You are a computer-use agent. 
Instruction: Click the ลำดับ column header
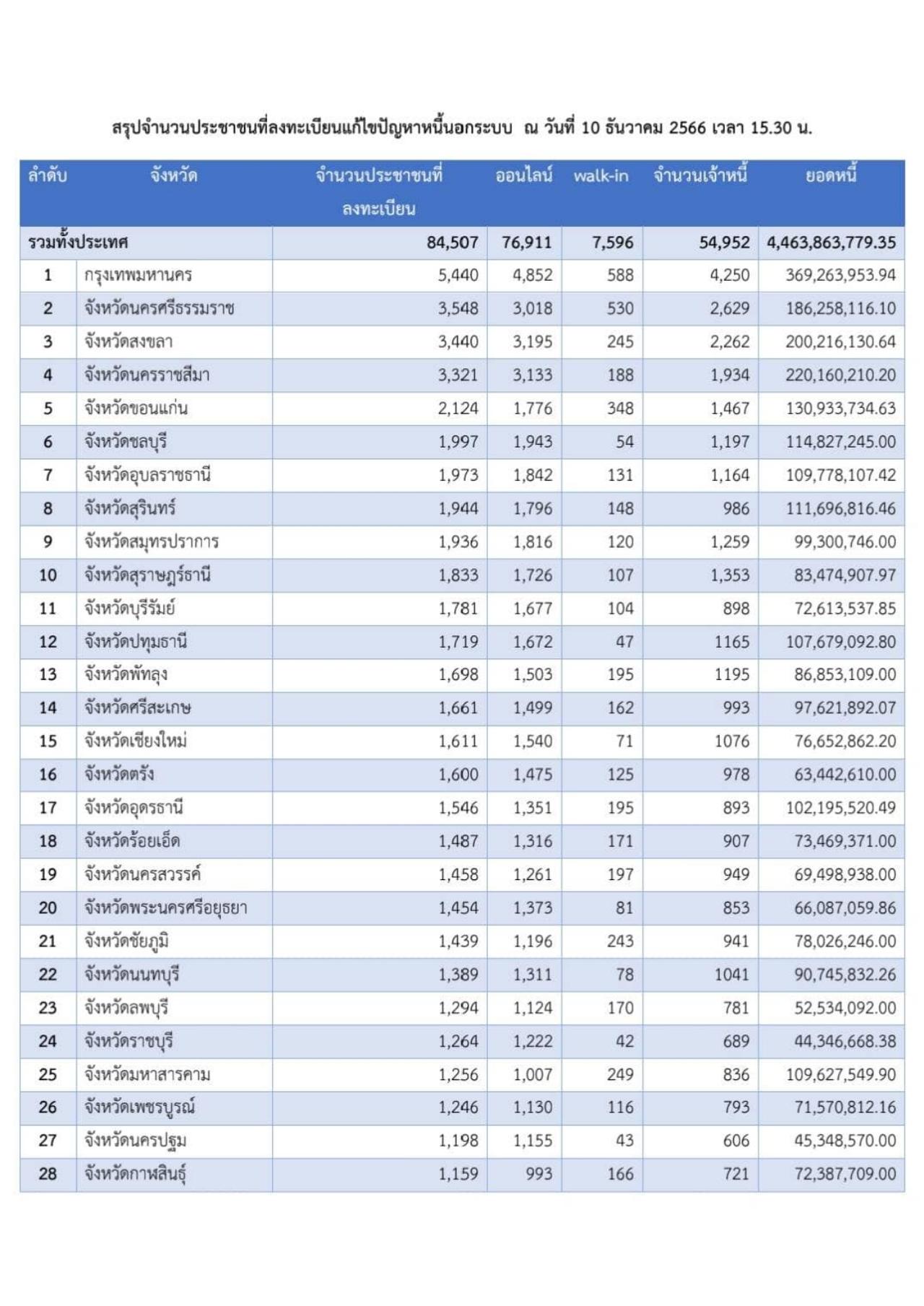pos(48,175)
